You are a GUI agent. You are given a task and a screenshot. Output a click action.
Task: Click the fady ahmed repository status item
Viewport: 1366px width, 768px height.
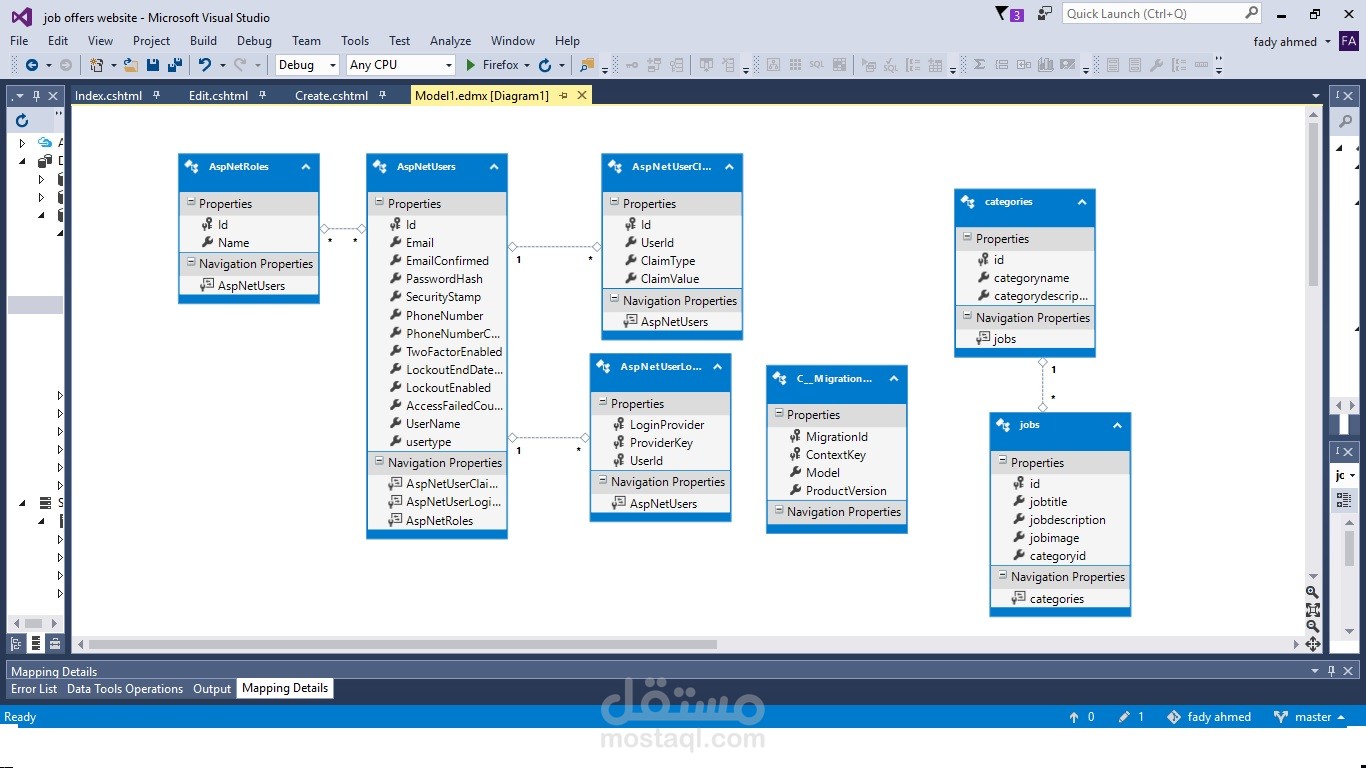[1208, 717]
